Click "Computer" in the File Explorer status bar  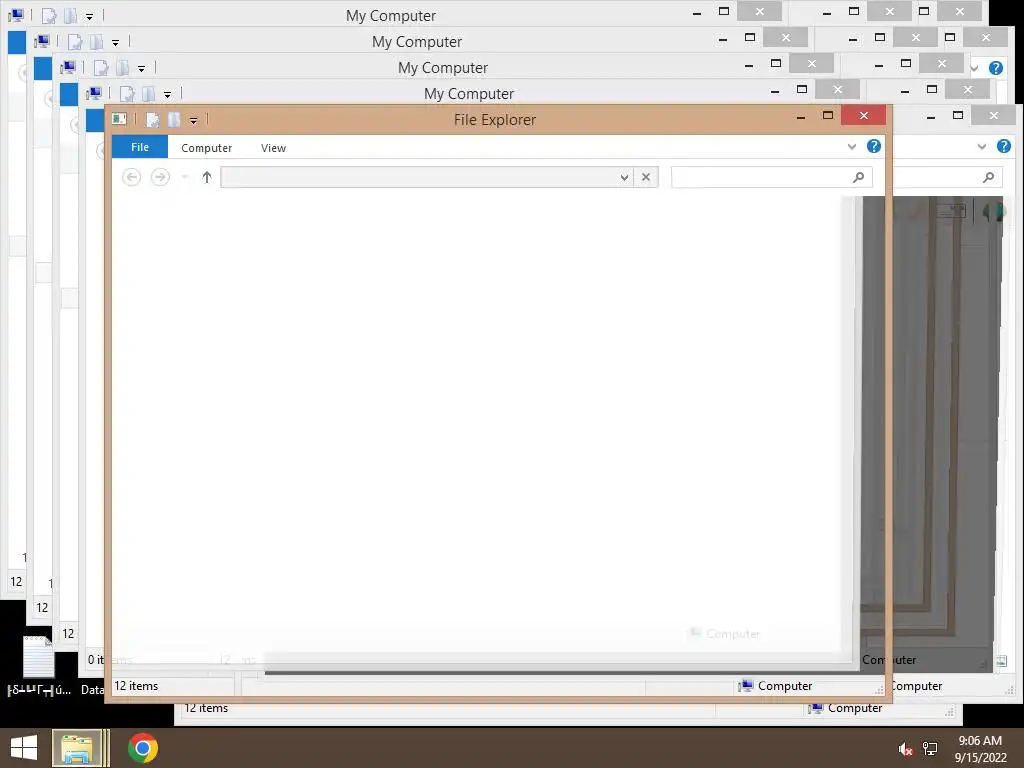pos(776,686)
